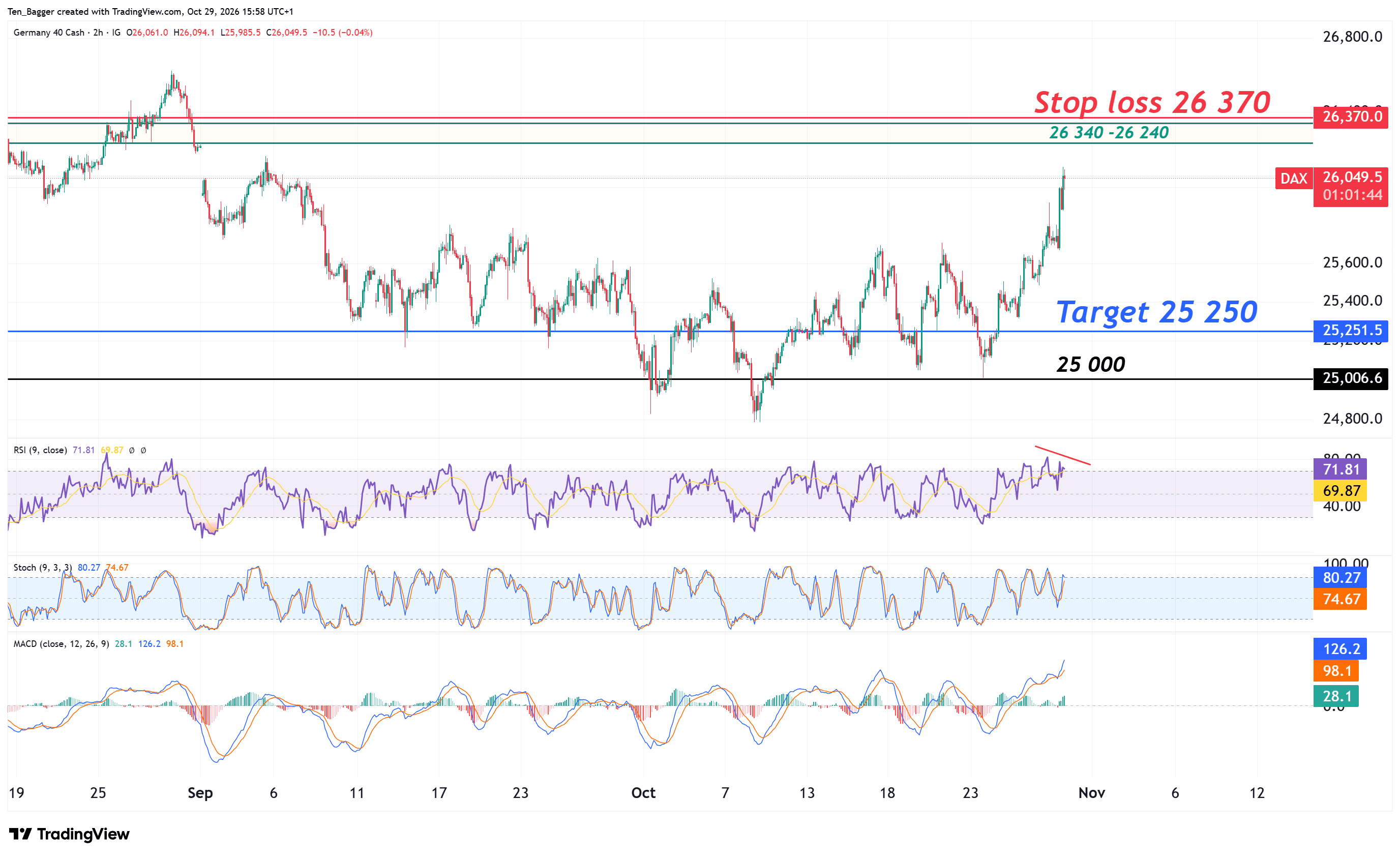Viewport: 1400px width, 857px height.
Task: Click the yellow RSI average 69.87 label
Action: pyautogui.click(x=1341, y=490)
